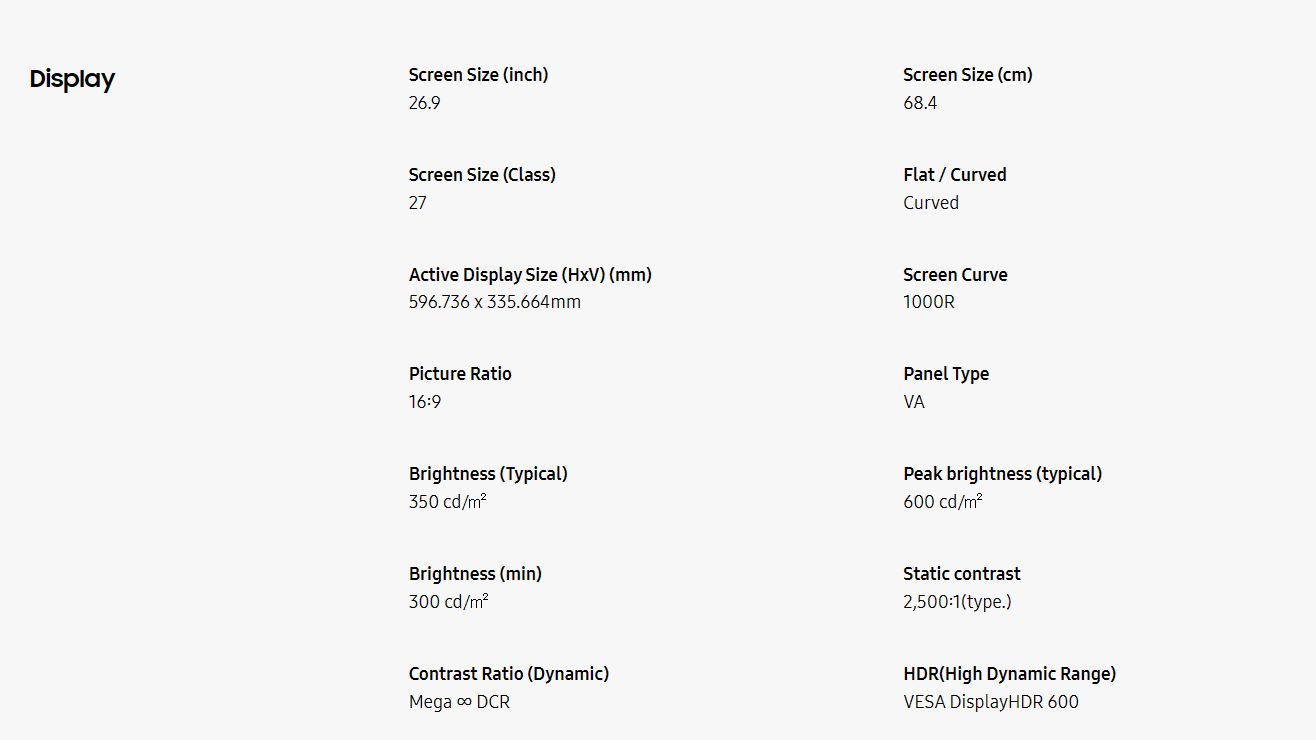Click the Panel Type label
This screenshot has height=740, width=1316.
pyautogui.click(x=945, y=374)
